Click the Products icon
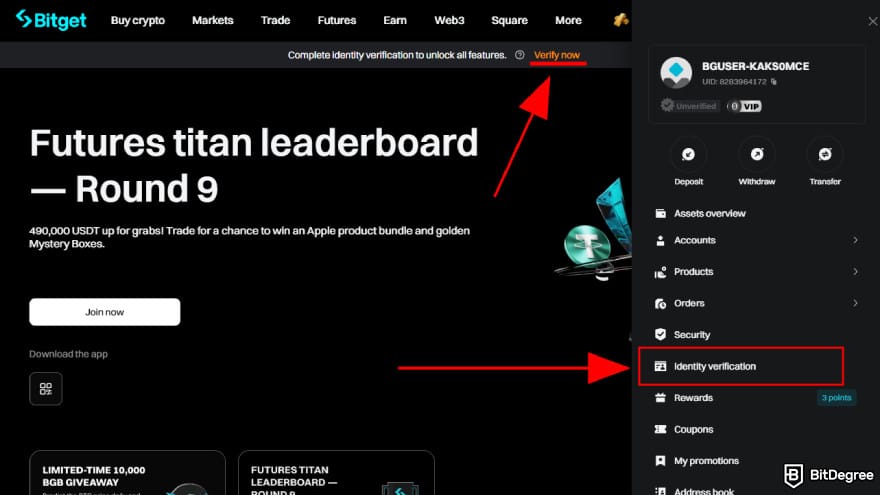 pyautogui.click(x=661, y=272)
